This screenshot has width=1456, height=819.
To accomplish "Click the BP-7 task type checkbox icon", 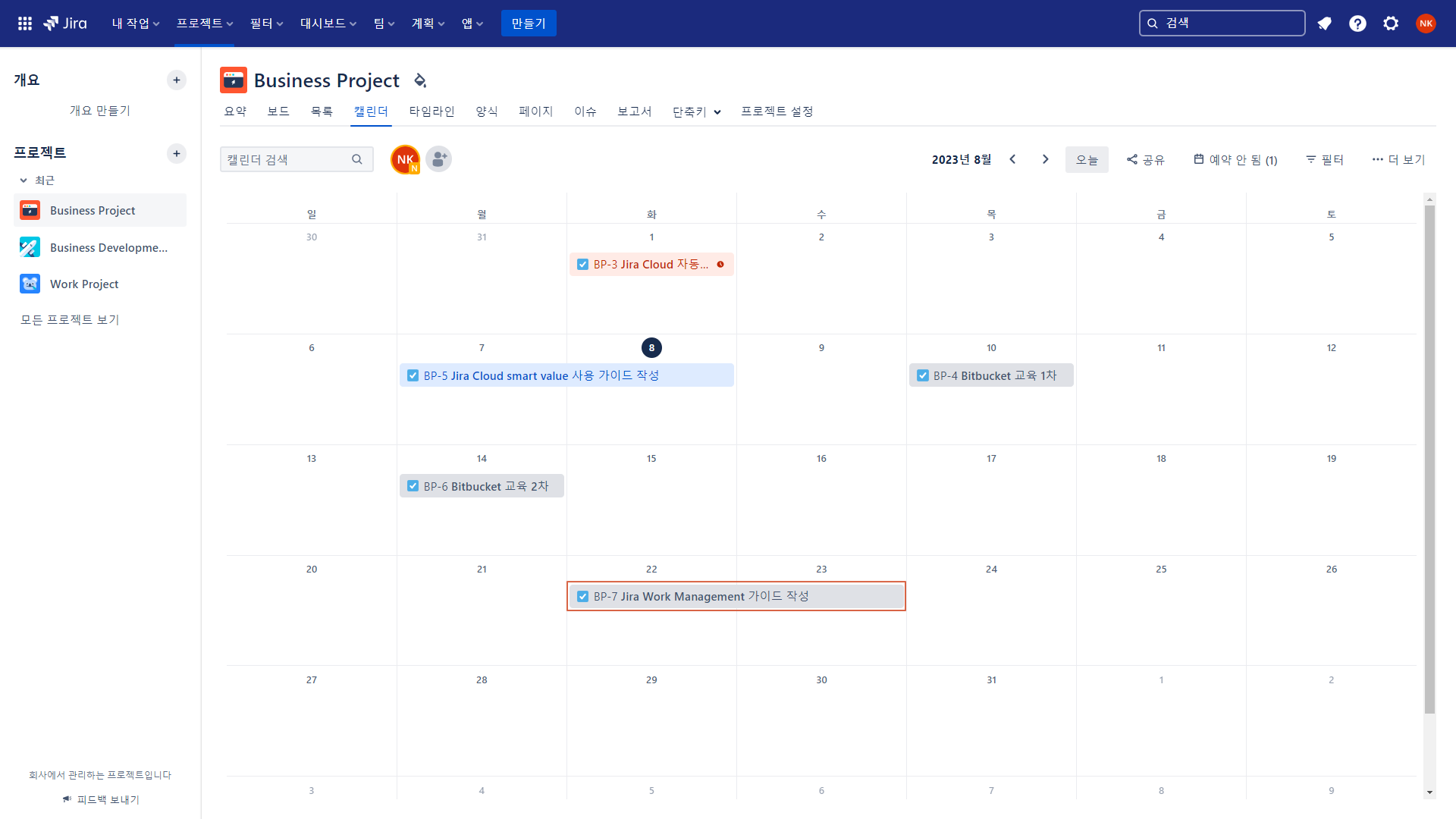I will click(582, 597).
